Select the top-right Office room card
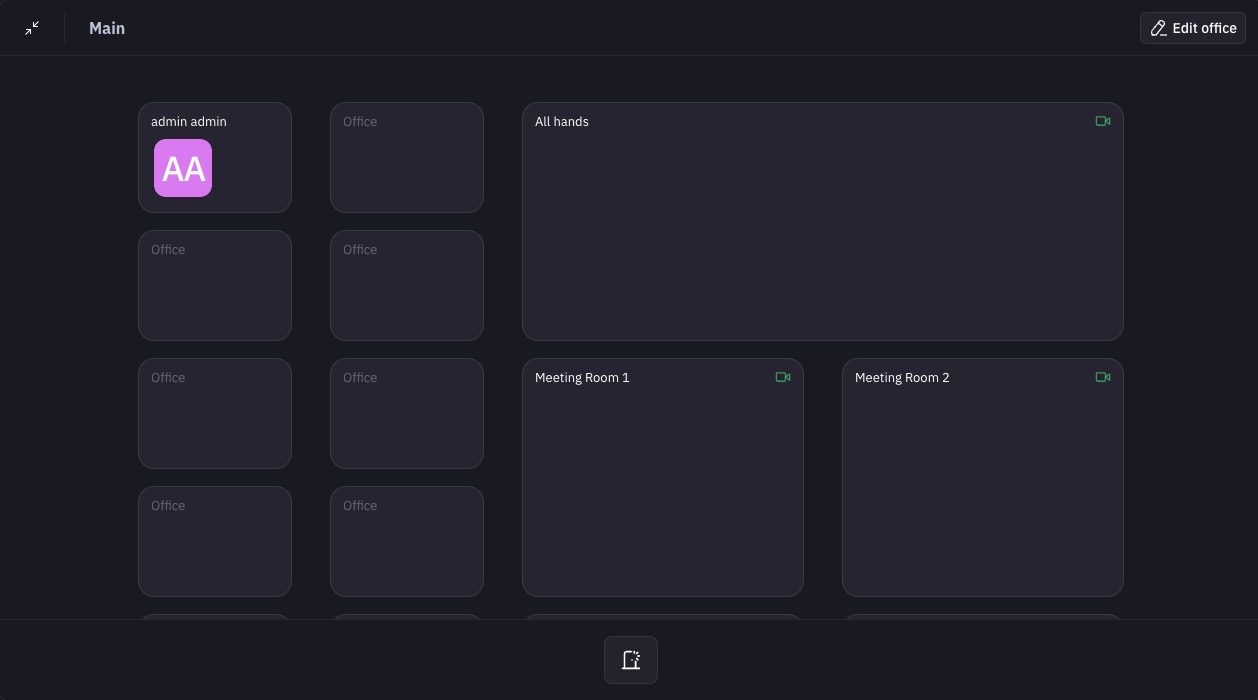Viewport: 1258px width, 700px height. [x=407, y=157]
